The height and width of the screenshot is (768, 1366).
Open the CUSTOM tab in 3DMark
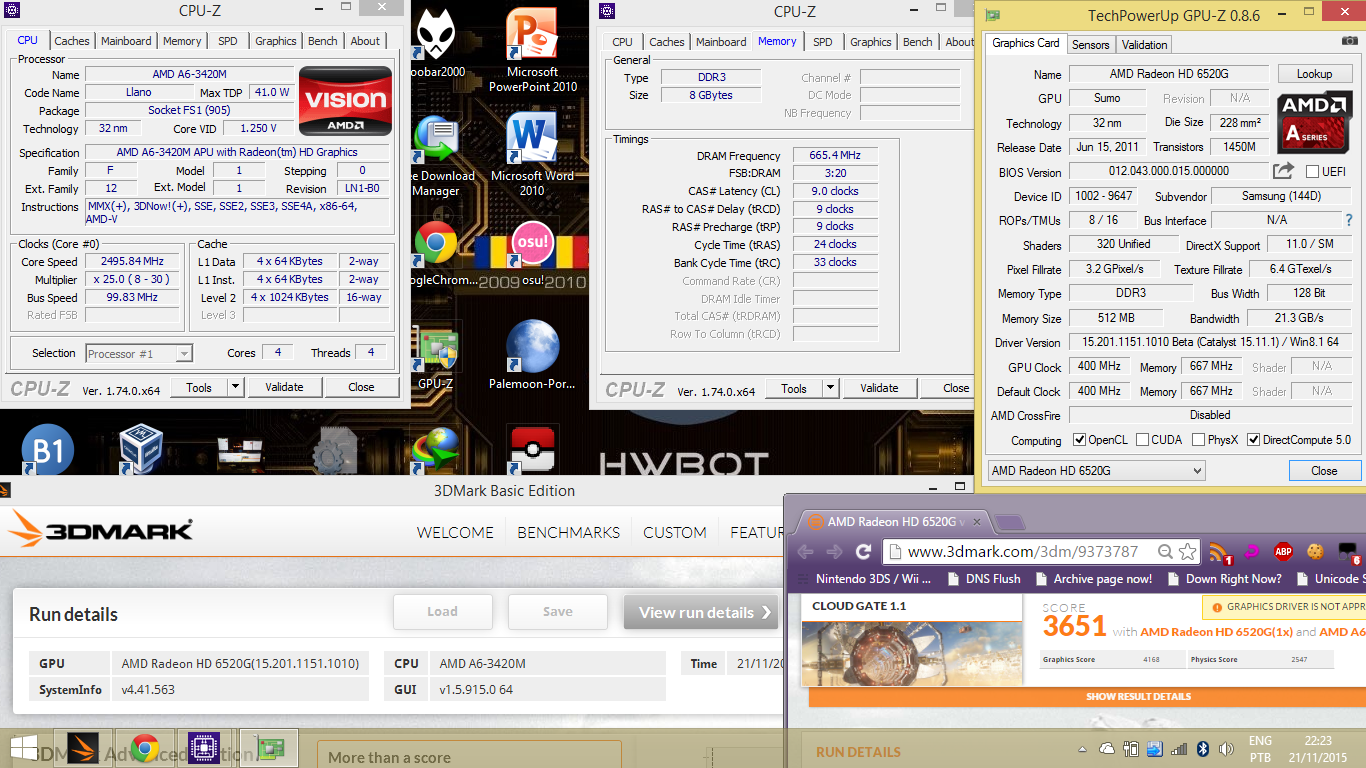click(x=674, y=533)
